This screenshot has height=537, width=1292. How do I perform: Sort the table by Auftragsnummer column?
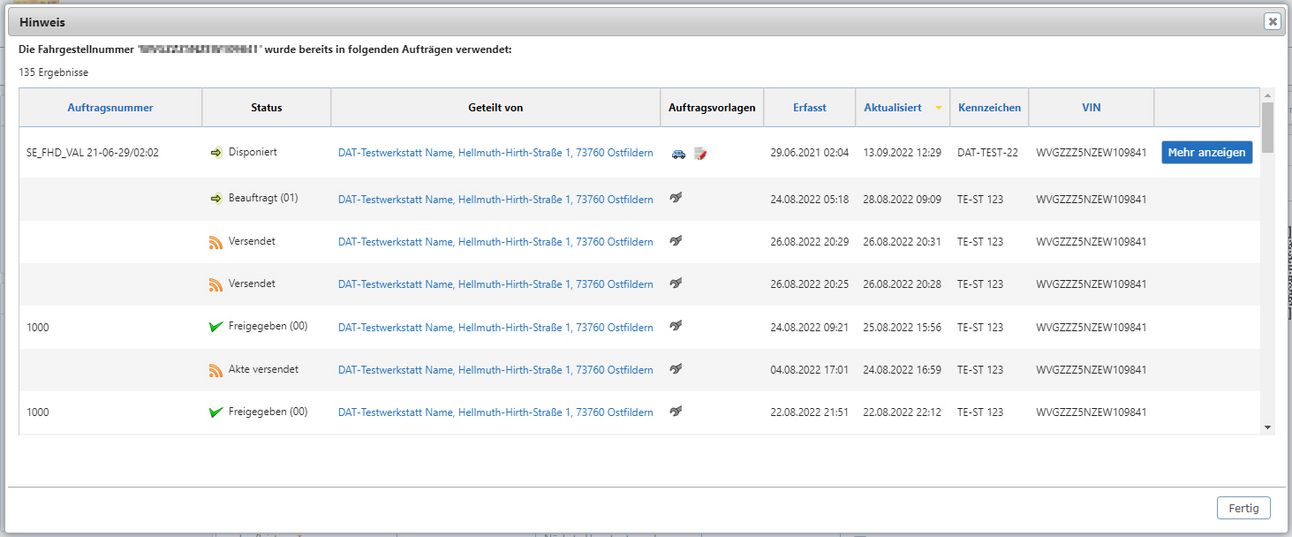pos(110,108)
